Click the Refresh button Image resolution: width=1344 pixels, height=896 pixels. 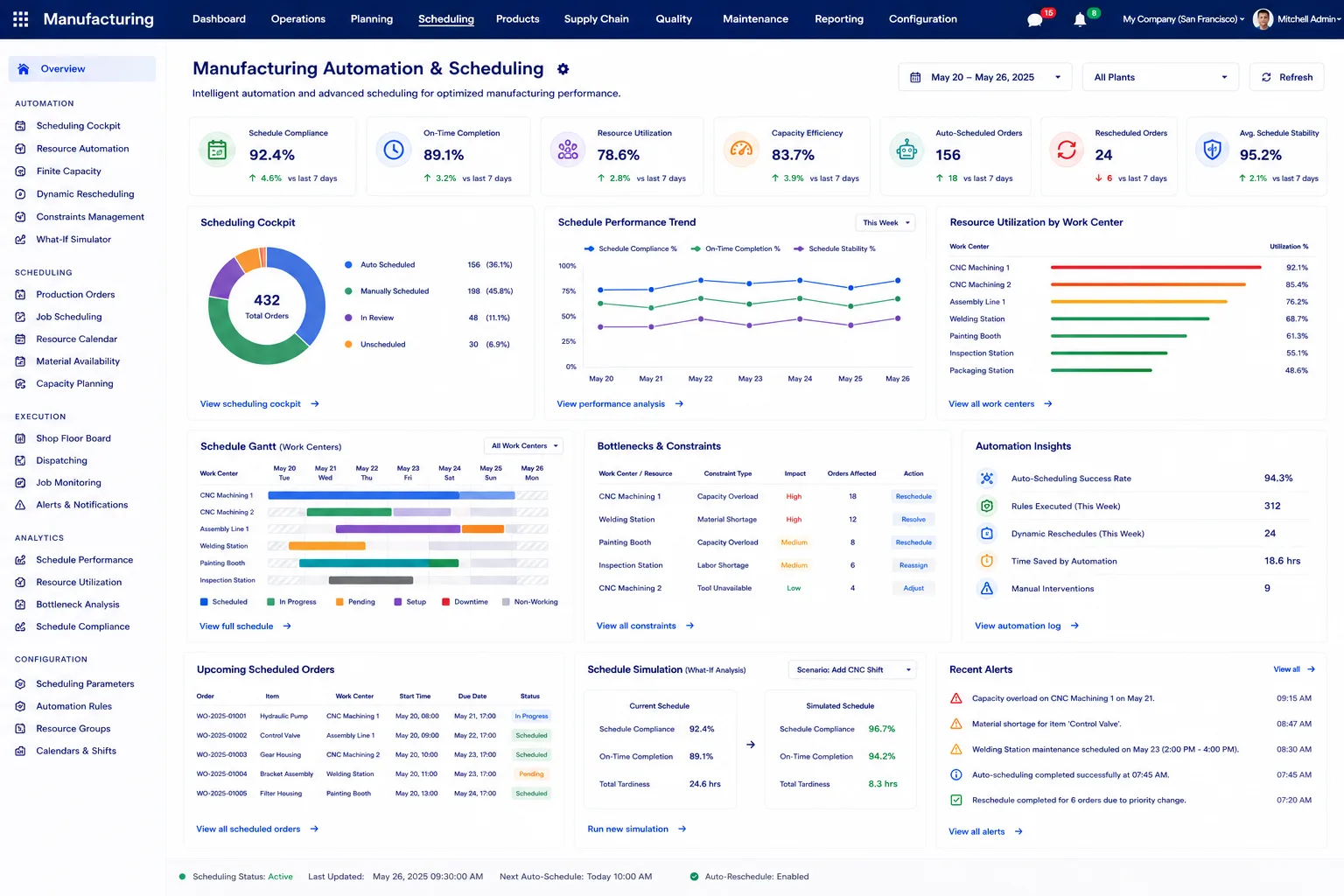pos(1287,77)
